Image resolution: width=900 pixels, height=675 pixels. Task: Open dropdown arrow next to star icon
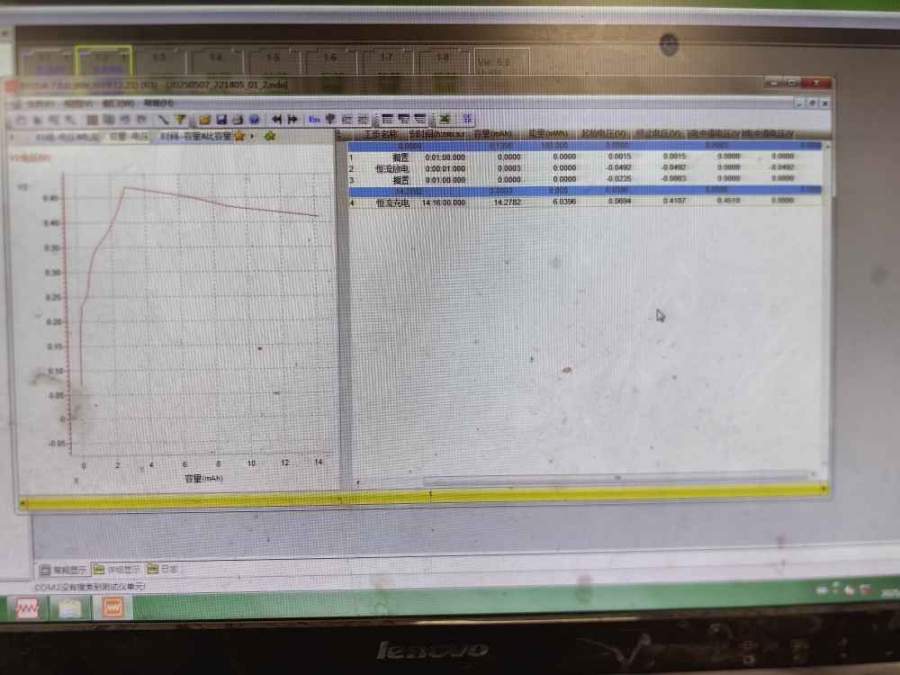pos(252,136)
